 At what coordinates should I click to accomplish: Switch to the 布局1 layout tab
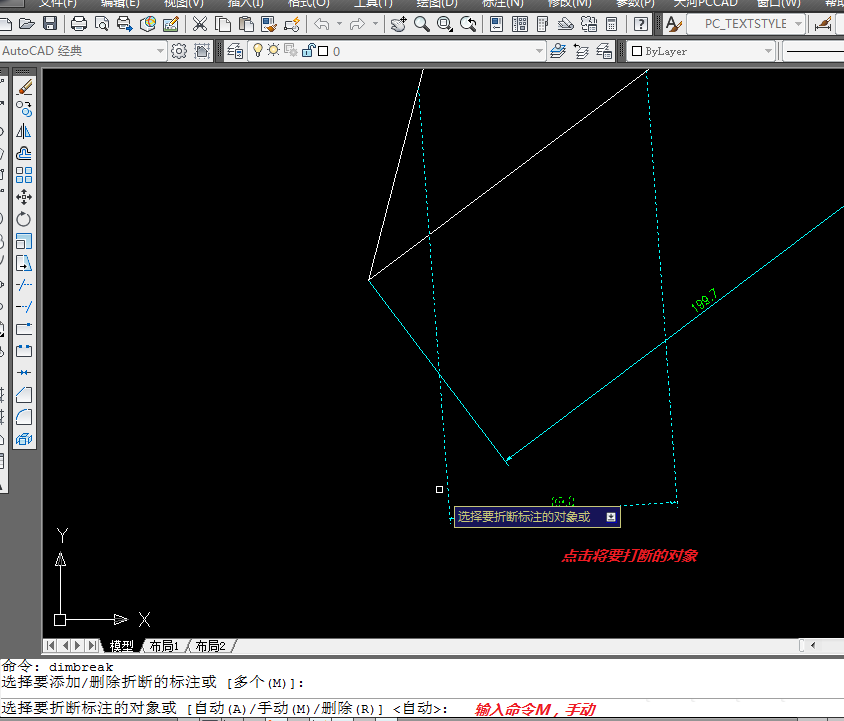[162, 646]
